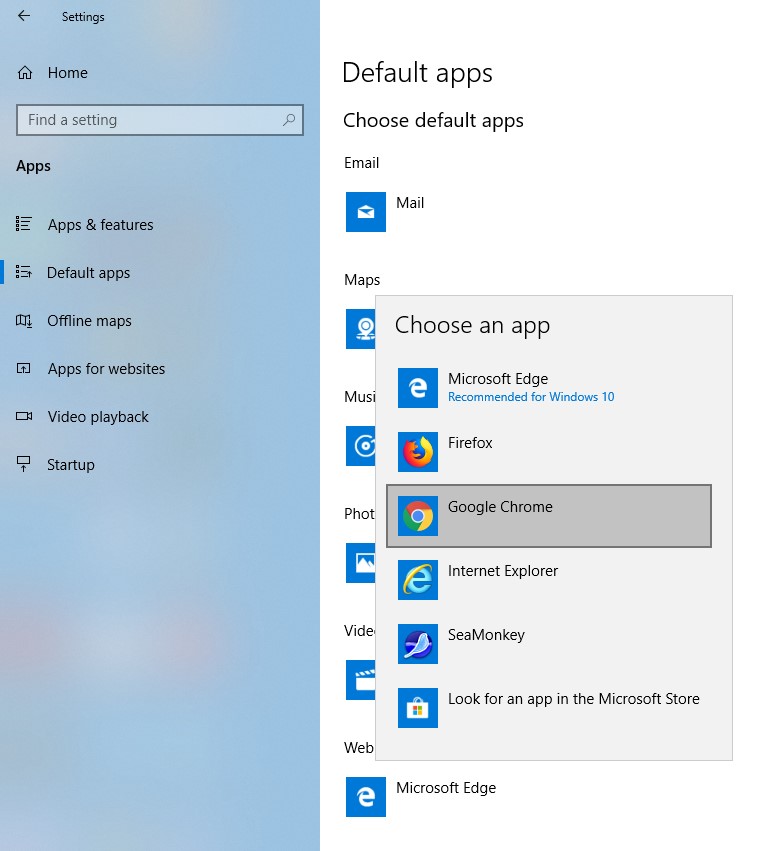Click the Firefox logo icon

coord(418,452)
